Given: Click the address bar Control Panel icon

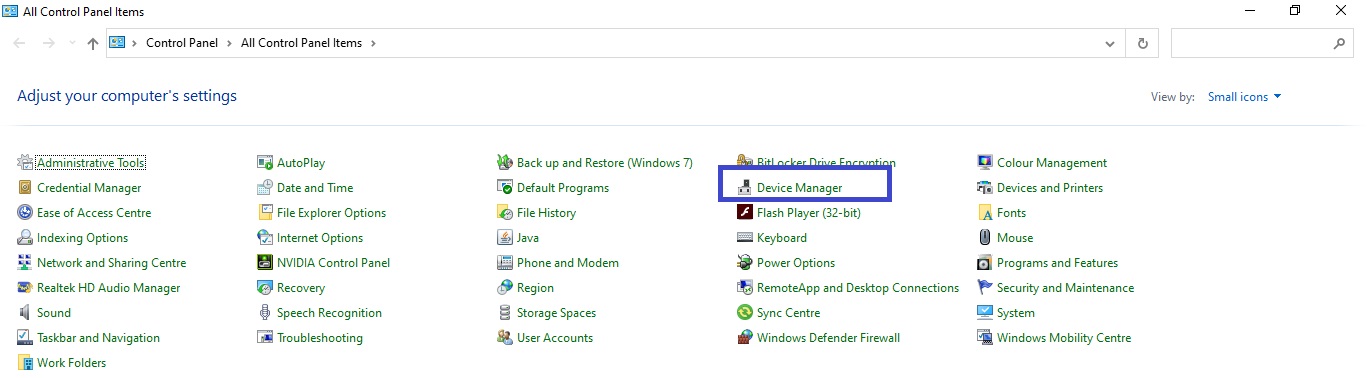Looking at the screenshot, I should coord(117,43).
